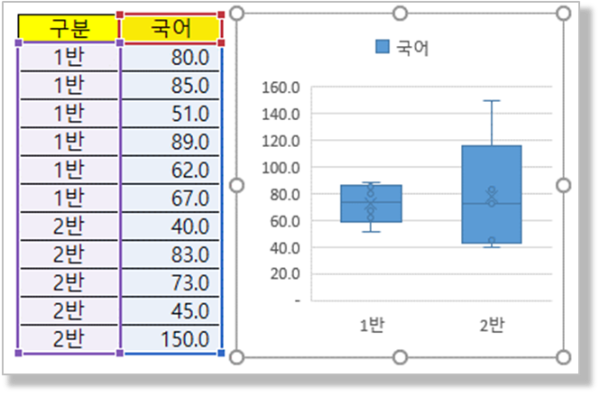
Task: Click the cell with value 51.0
Action: (x=171, y=113)
